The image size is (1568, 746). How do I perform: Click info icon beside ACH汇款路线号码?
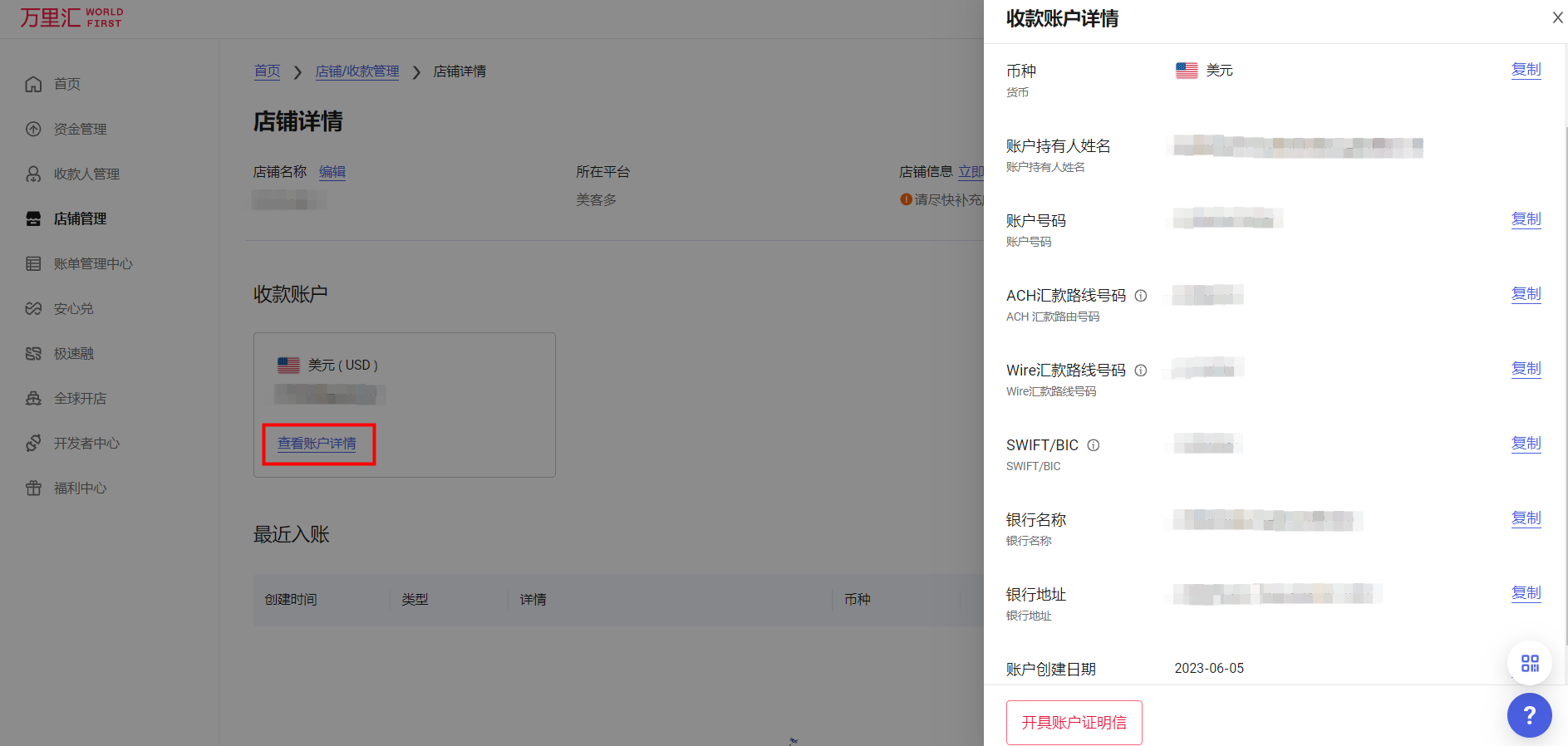(x=1141, y=296)
